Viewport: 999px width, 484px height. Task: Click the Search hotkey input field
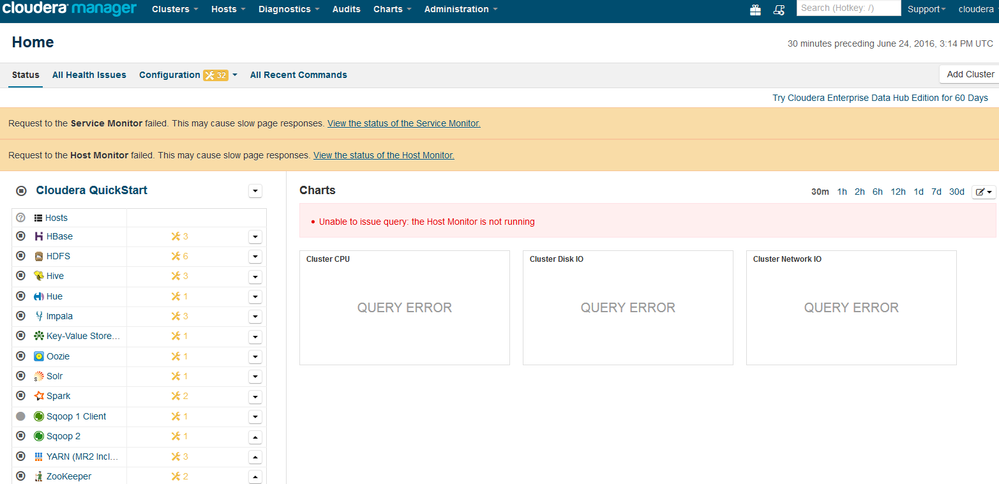849,8
